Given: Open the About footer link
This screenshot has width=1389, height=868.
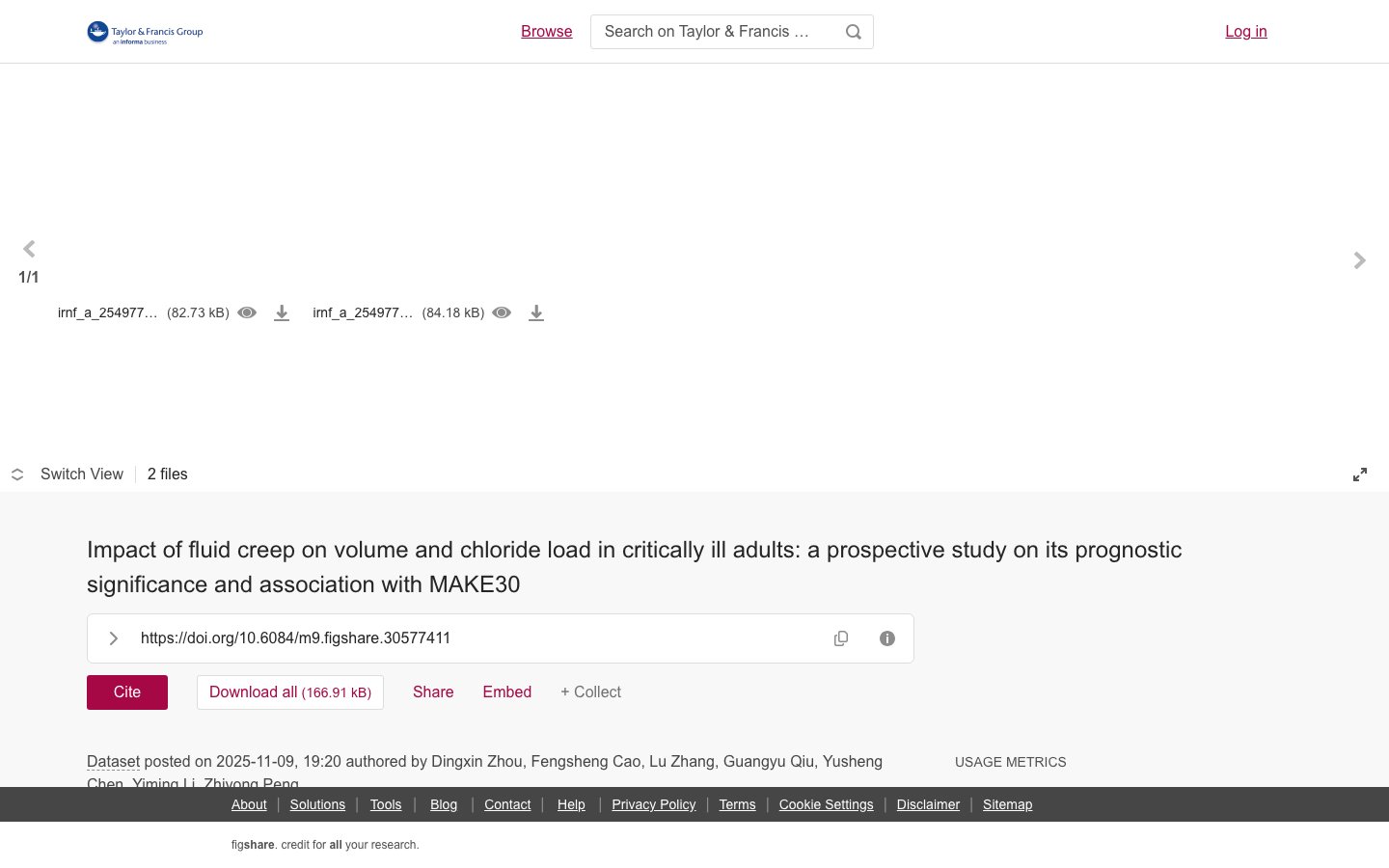Looking at the screenshot, I should [x=249, y=804].
